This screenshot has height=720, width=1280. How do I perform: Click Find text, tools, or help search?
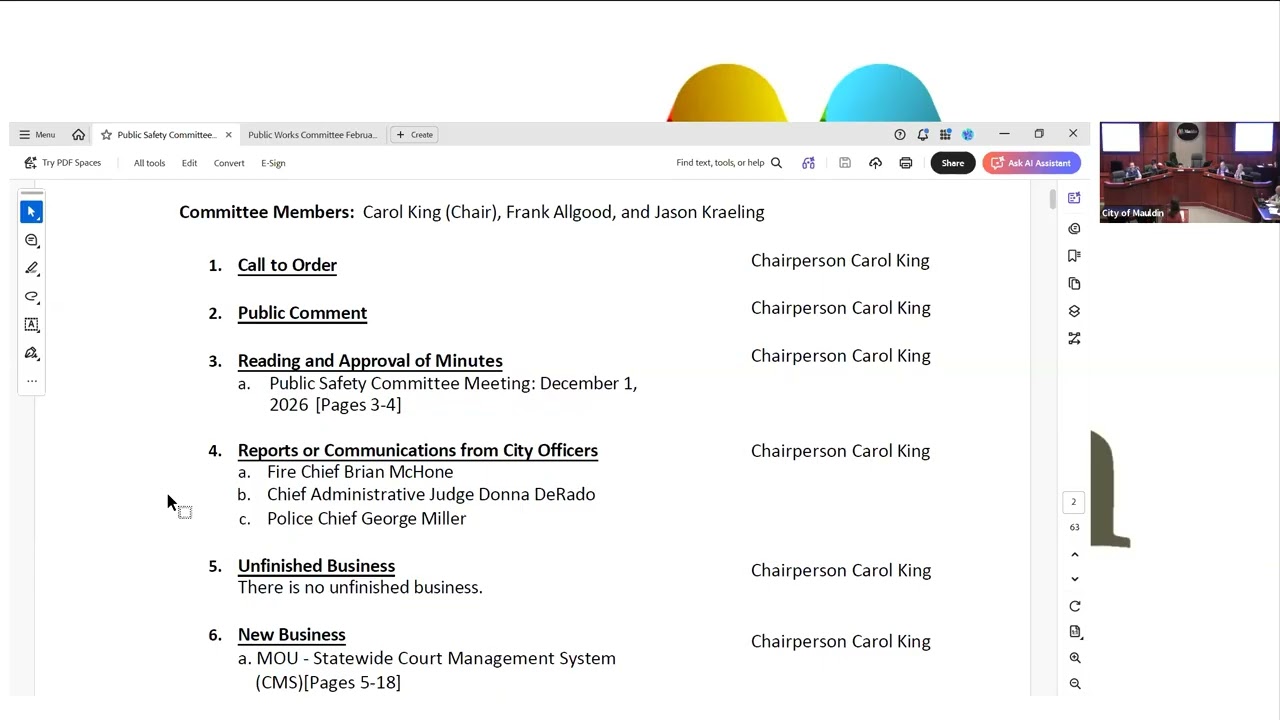729,163
